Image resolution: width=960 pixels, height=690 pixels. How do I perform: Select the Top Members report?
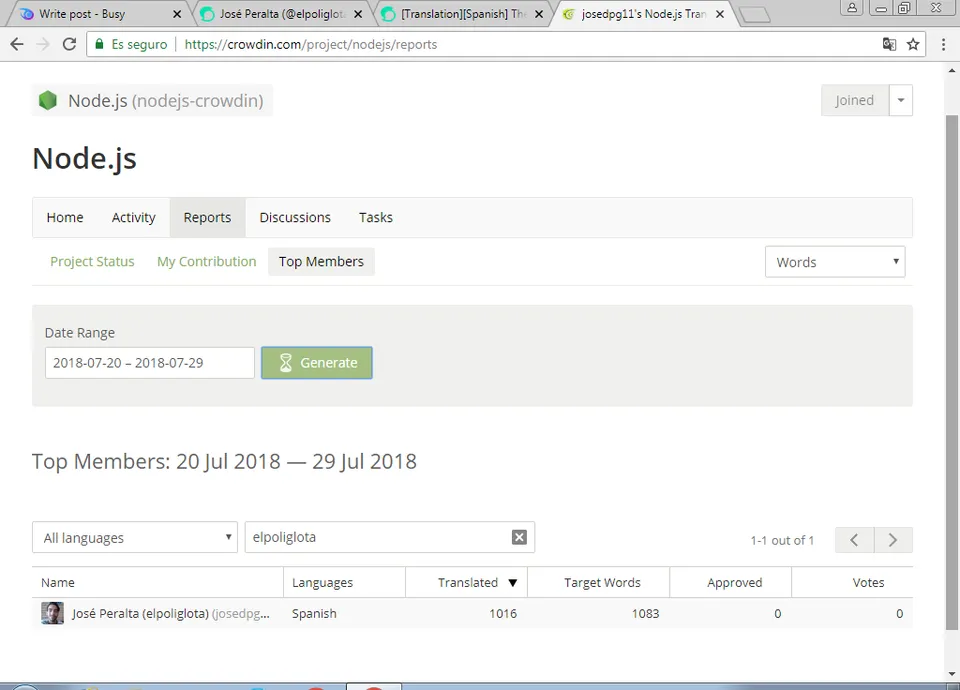(321, 261)
